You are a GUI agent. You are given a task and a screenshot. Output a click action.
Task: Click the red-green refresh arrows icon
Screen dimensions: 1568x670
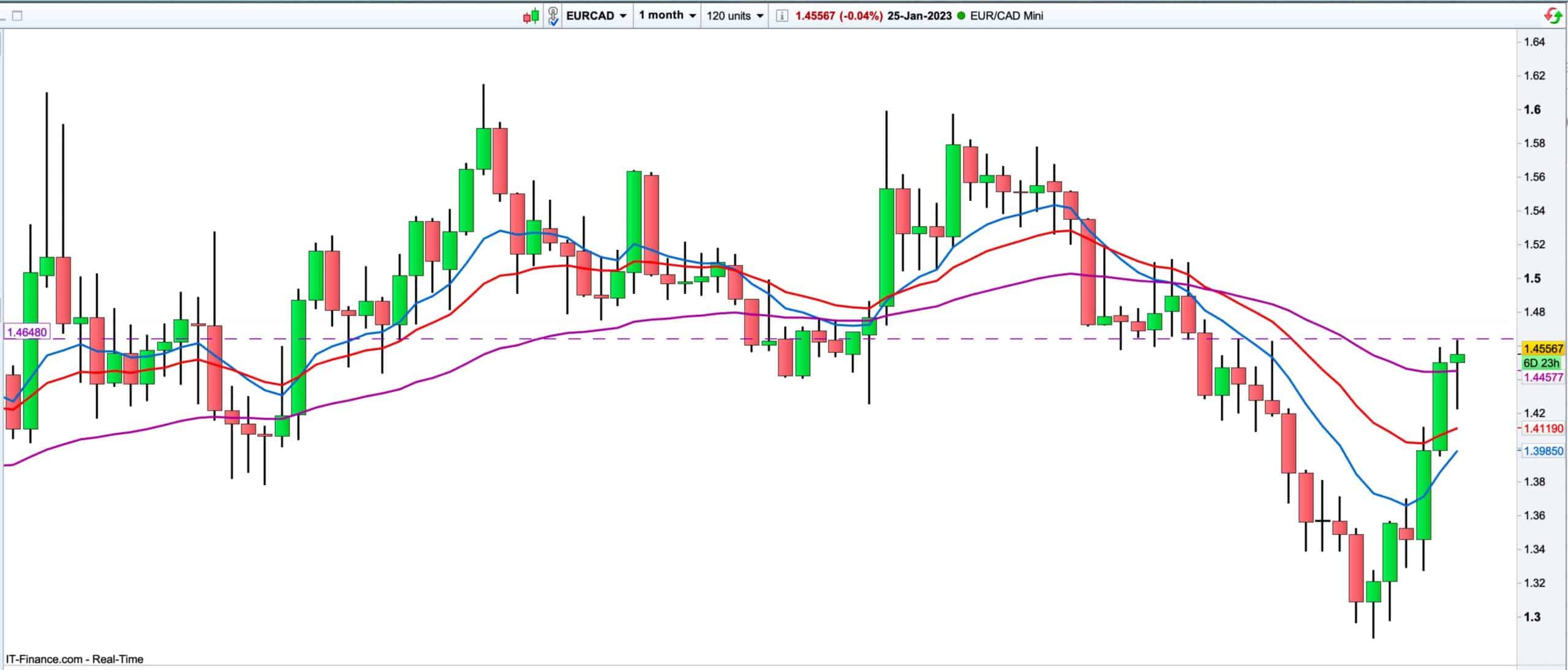[1553, 15]
